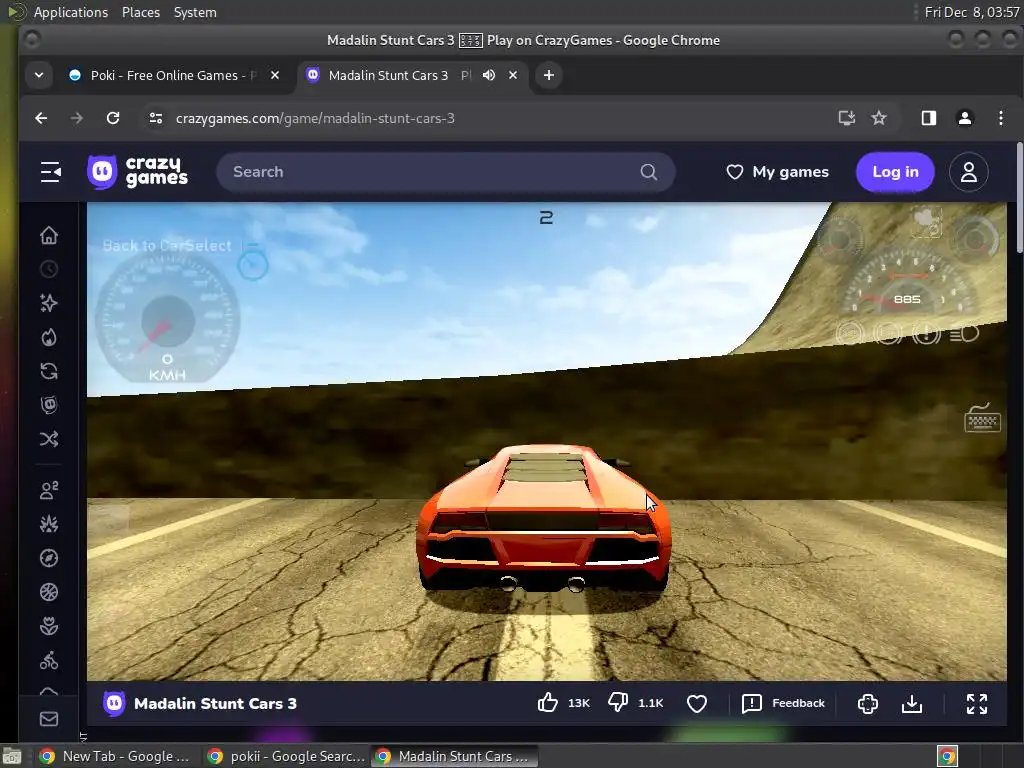Click the address bar URL

(315, 118)
